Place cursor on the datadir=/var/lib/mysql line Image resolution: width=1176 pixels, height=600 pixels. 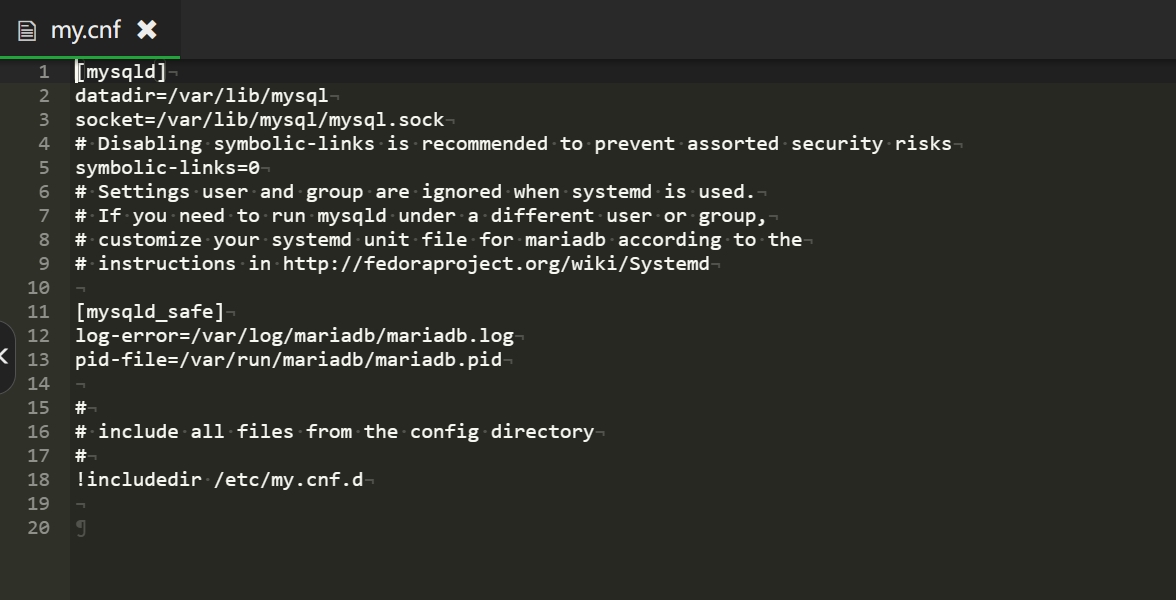202,96
